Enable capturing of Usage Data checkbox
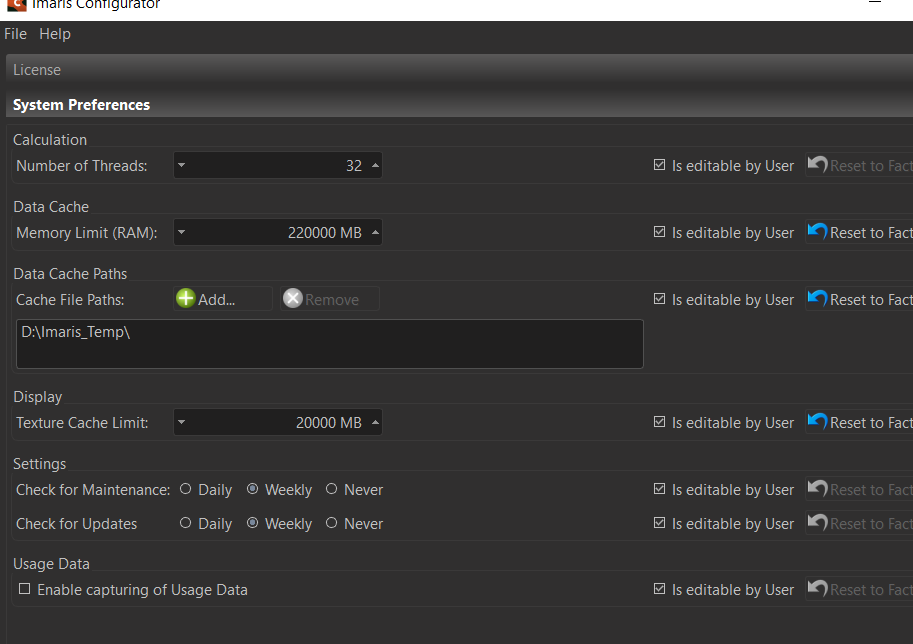Viewport: 913px width, 644px height. (x=24, y=590)
